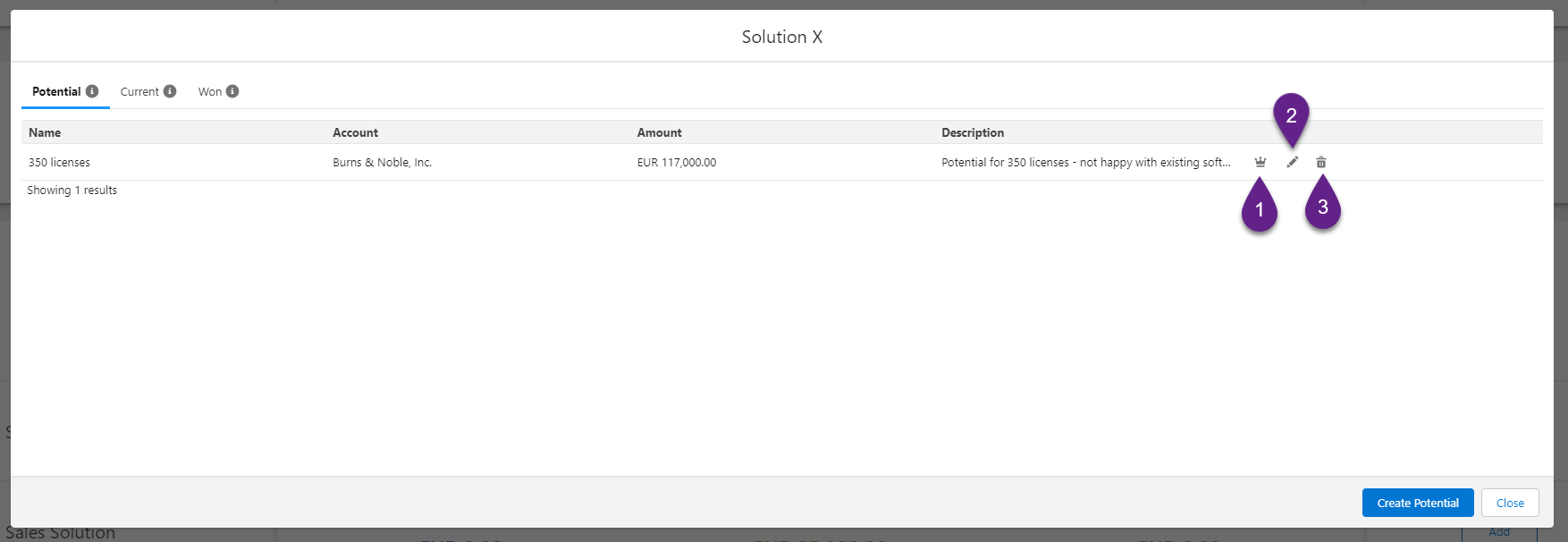Close the Solution X dialog via Close button
1568x542 pixels.
1509,503
